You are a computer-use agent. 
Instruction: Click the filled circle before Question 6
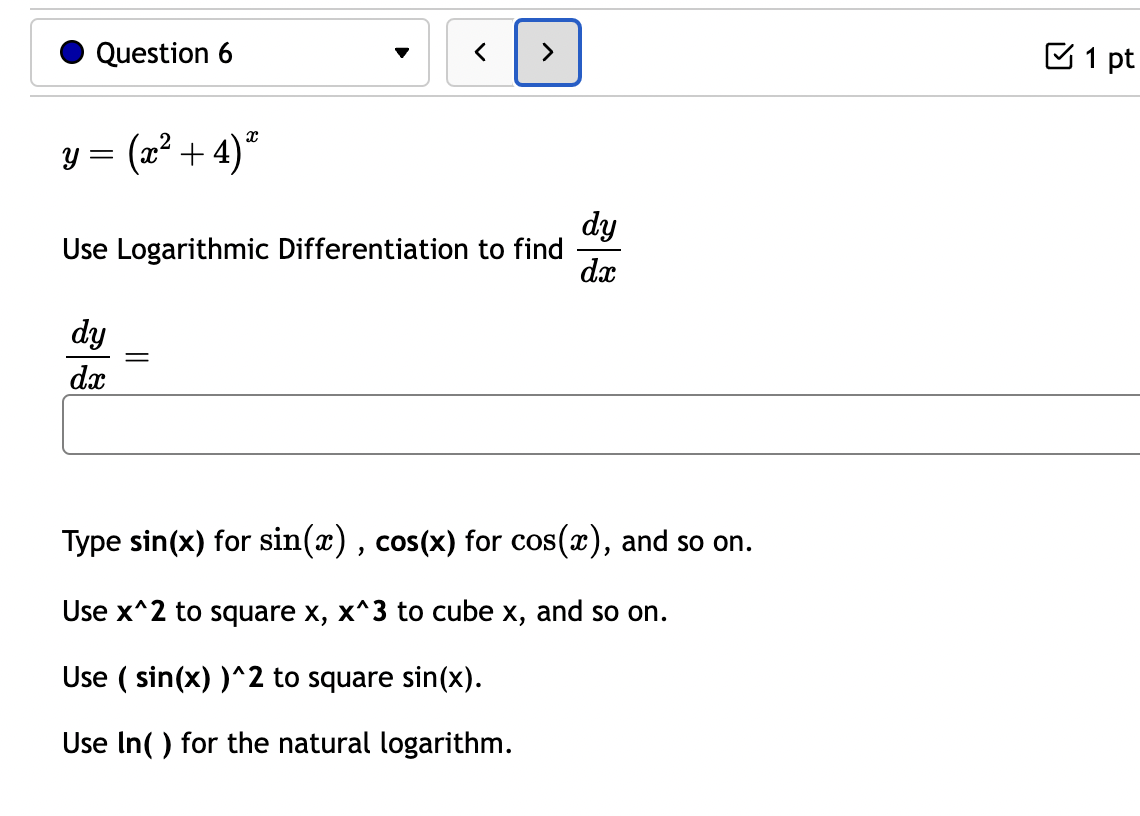[x=72, y=52]
